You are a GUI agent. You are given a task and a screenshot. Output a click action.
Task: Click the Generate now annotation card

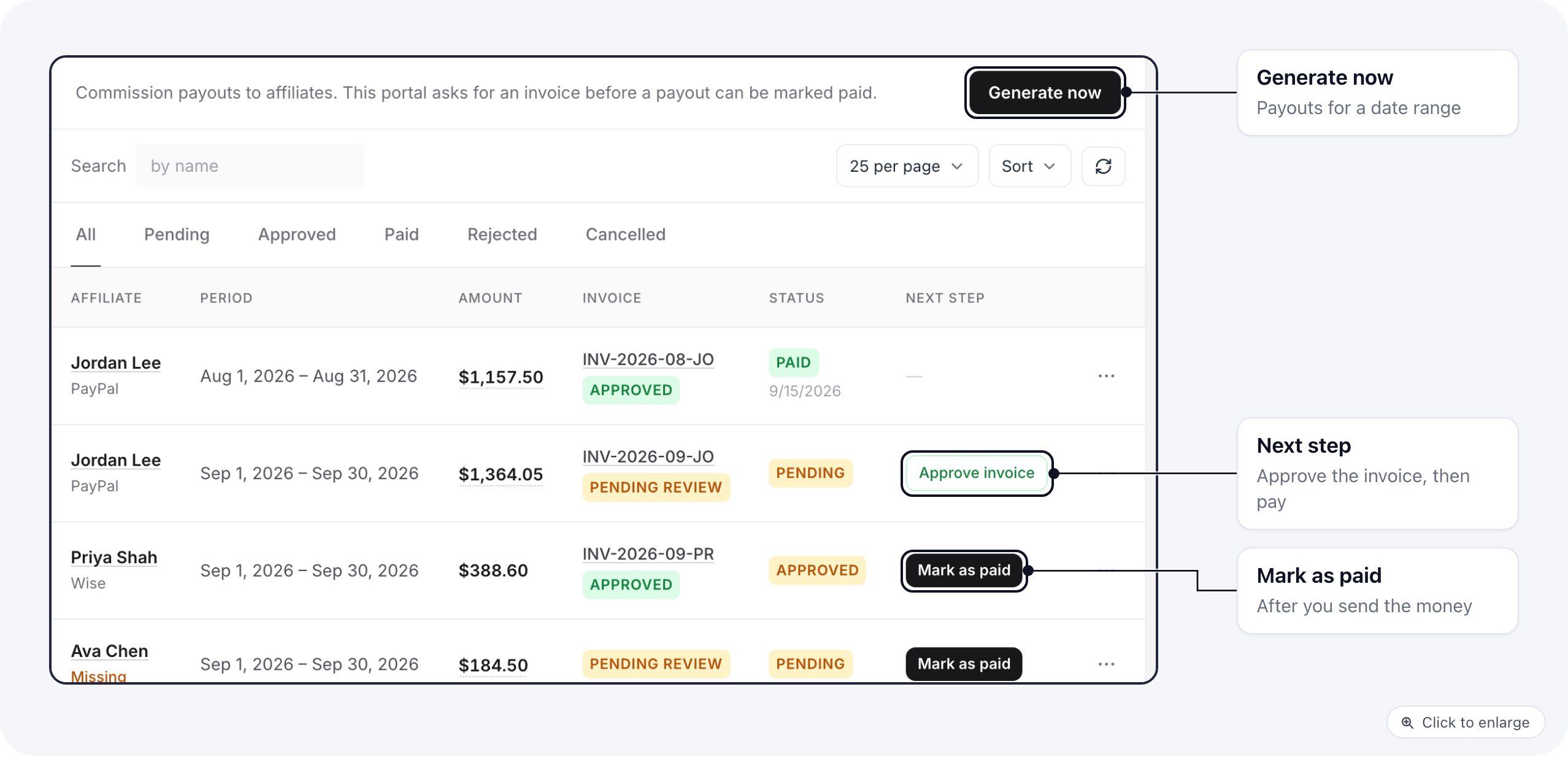tap(1378, 93)
